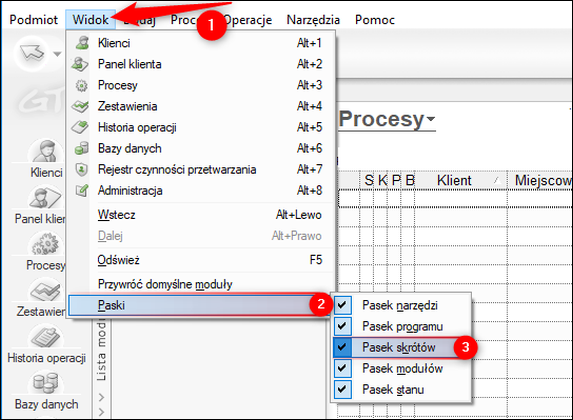Image resolution: width=573 pixels, height=420 pixels.
Task: Select Wstecz in the menu
Action: 201,215
